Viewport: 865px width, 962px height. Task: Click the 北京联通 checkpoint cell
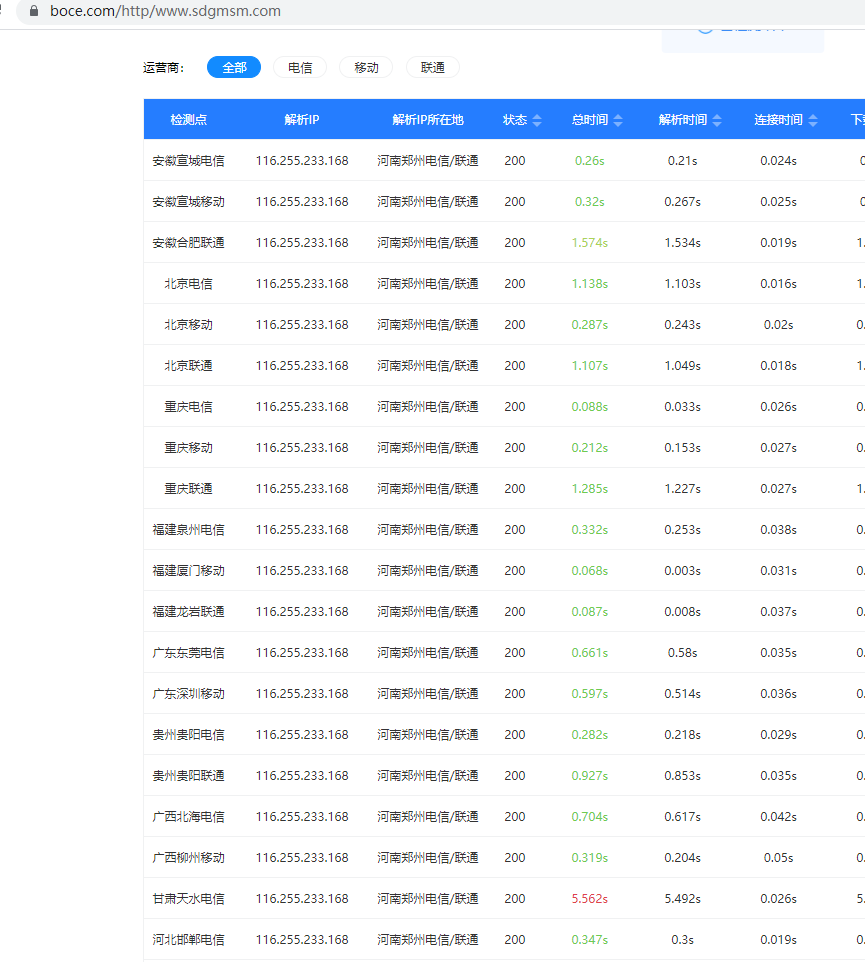pyautogui.click(x=188, y=366)
